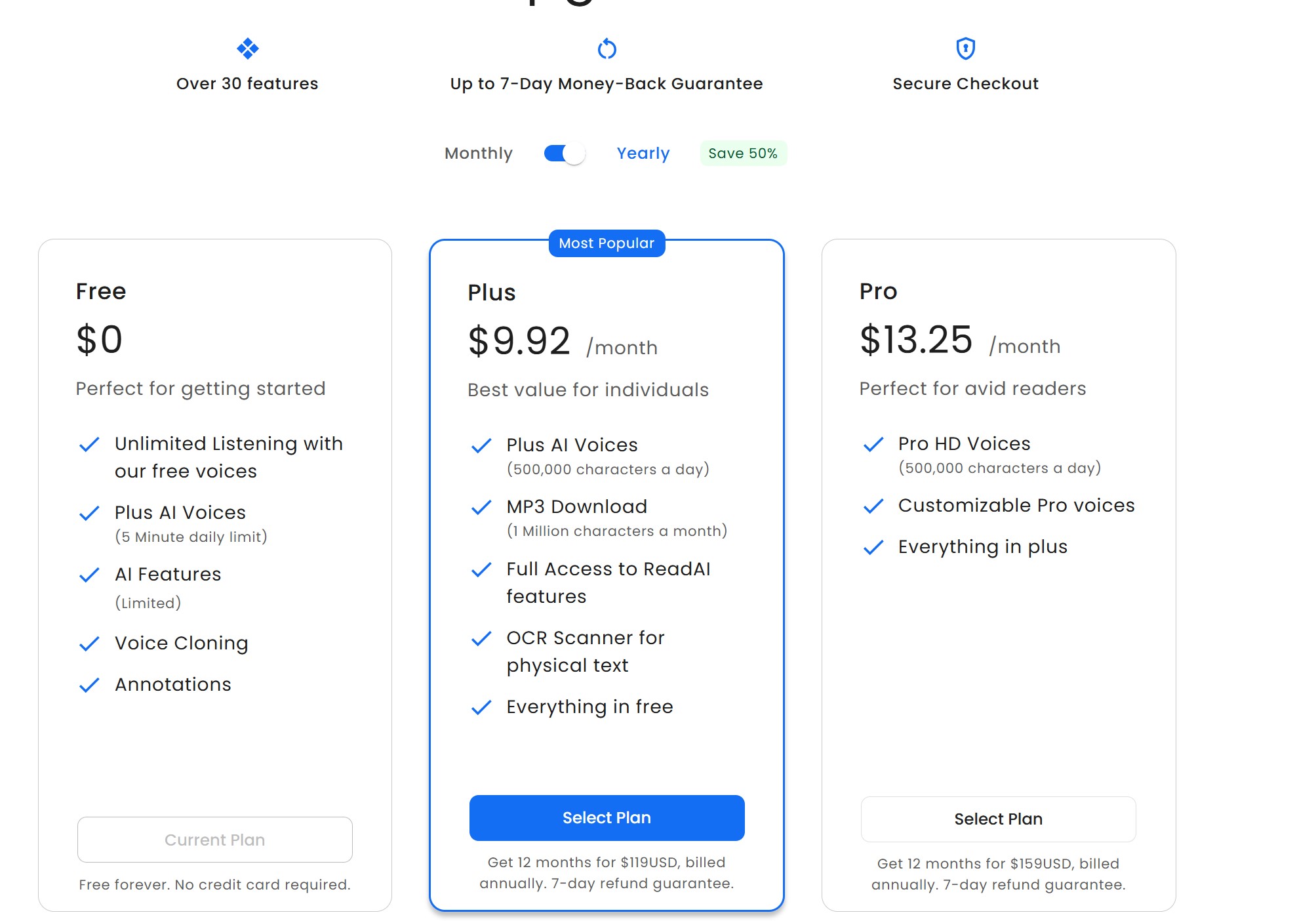Click checkmark beside OCR Scanner feature
The width and height of the screenshot is (1316, 921).
click(481, 638)
